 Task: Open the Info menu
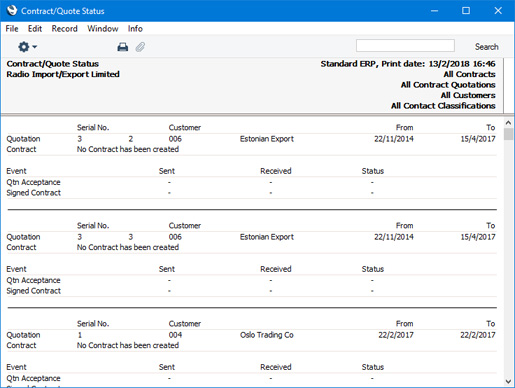[135, 29]
